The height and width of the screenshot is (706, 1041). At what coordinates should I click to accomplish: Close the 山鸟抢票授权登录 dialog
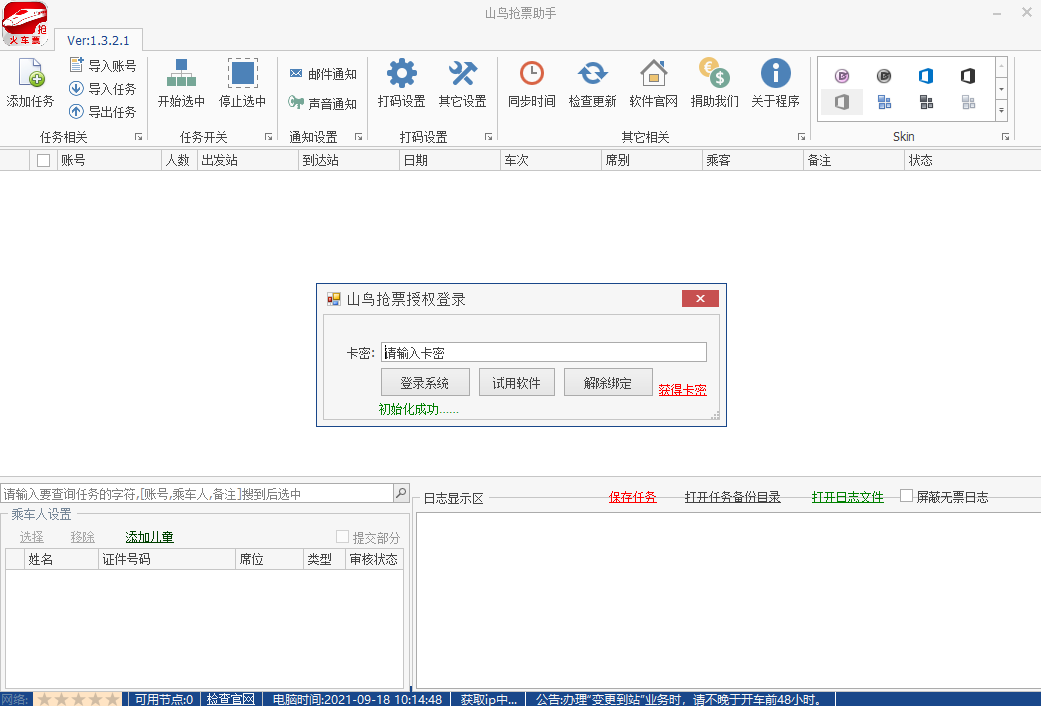tap(700, 298)
